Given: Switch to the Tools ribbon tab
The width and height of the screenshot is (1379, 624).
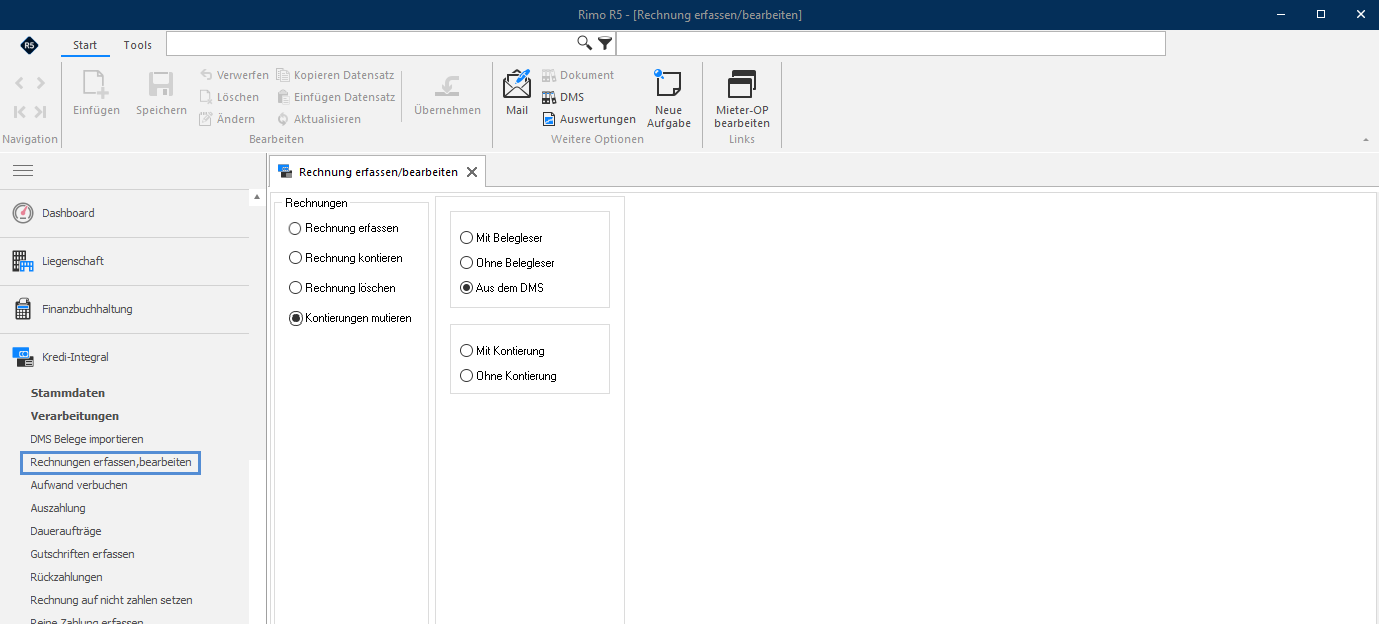Looking at the screenshot, I should coord(138,45).
